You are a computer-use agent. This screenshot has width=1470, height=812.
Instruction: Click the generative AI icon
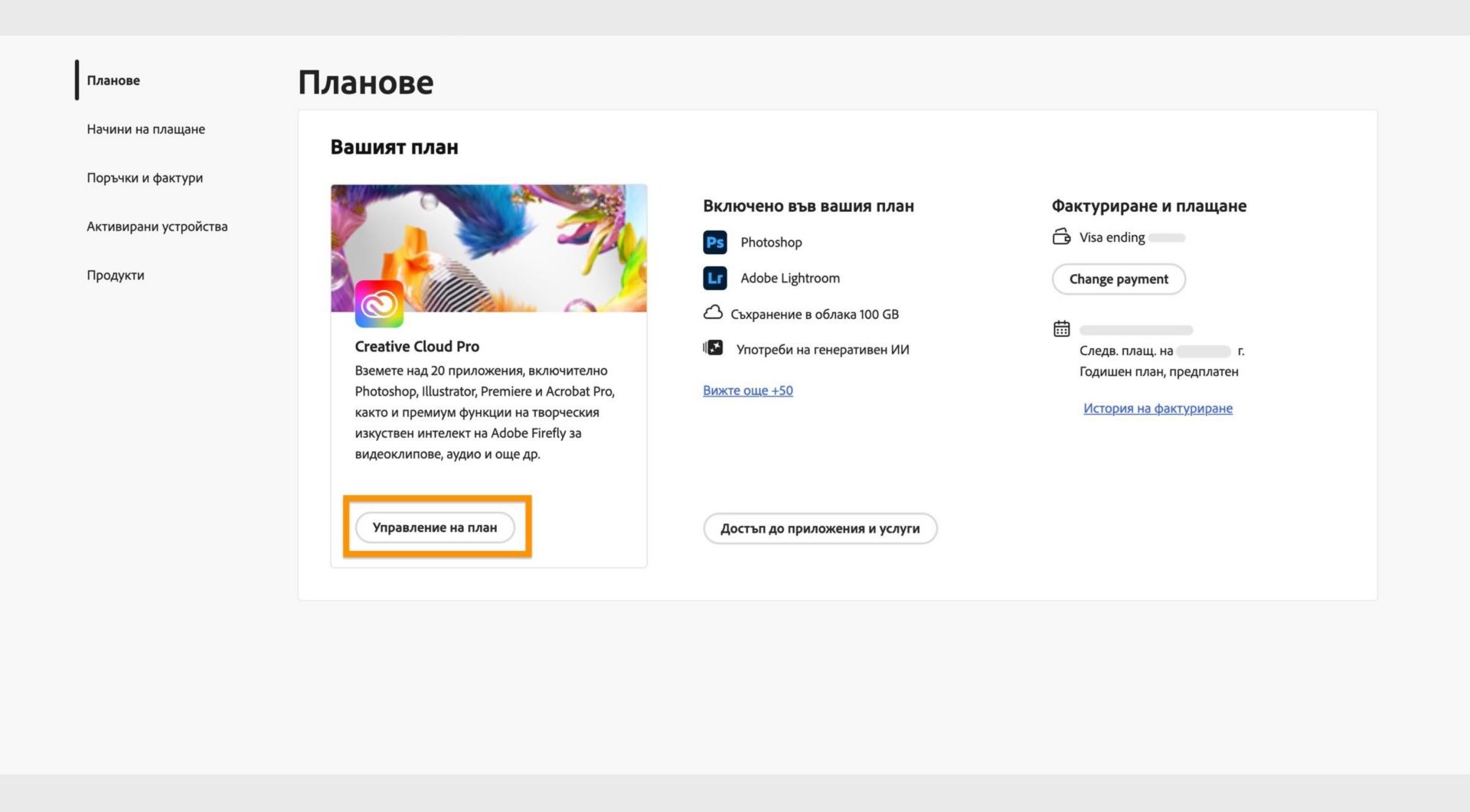pyautogui.click(x=713, y=347)
